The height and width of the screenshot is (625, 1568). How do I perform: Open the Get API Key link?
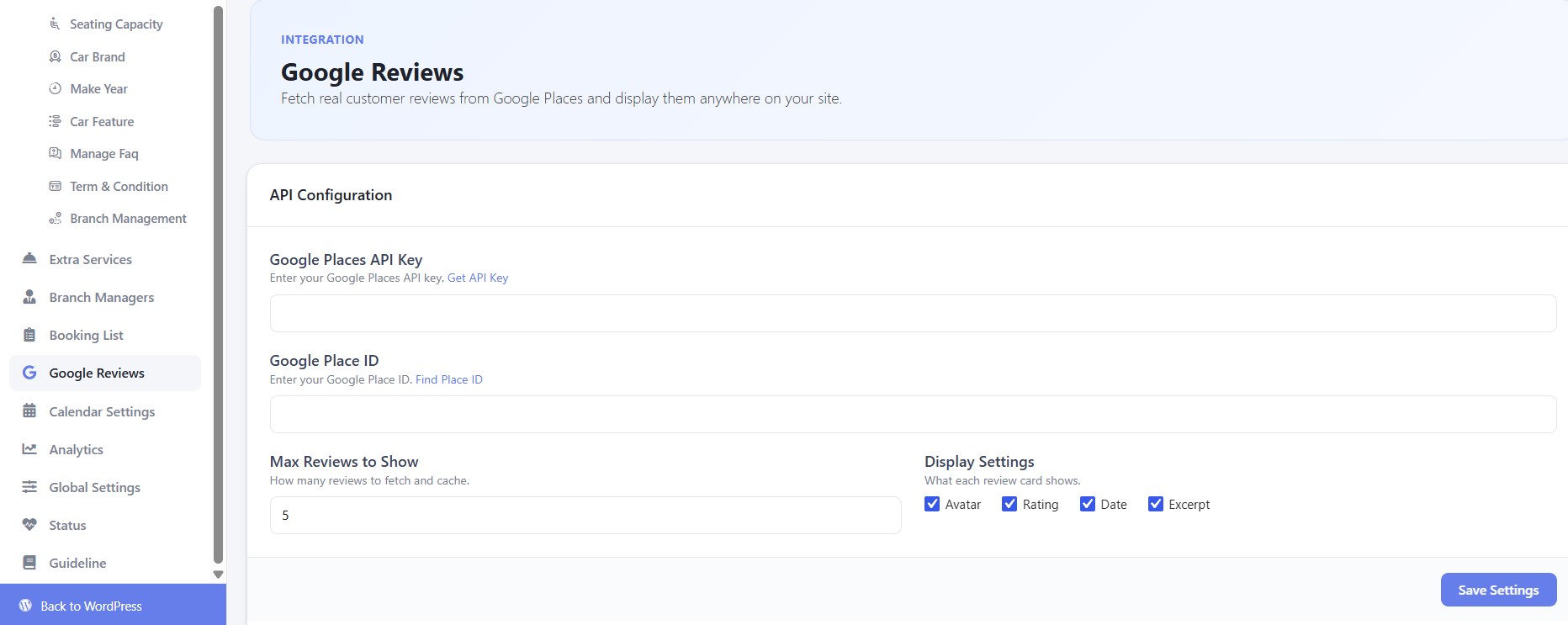(478, 278)
